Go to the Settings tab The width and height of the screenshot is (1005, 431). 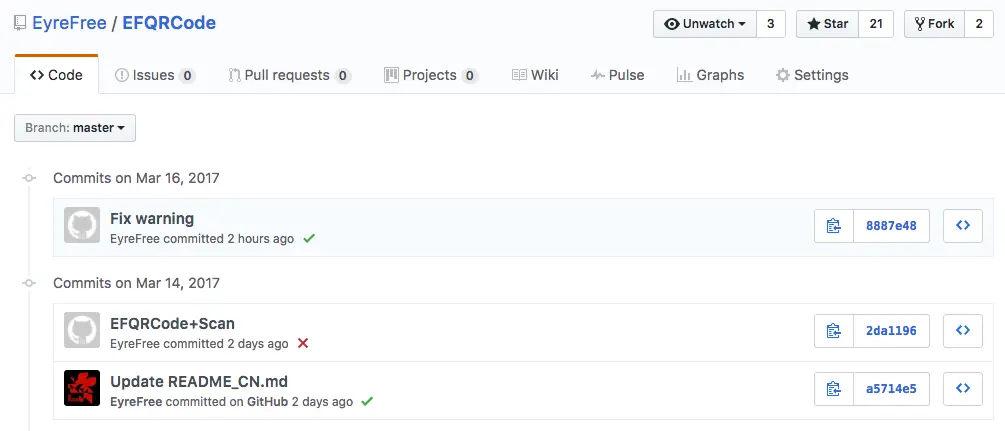tap(812, 75)
